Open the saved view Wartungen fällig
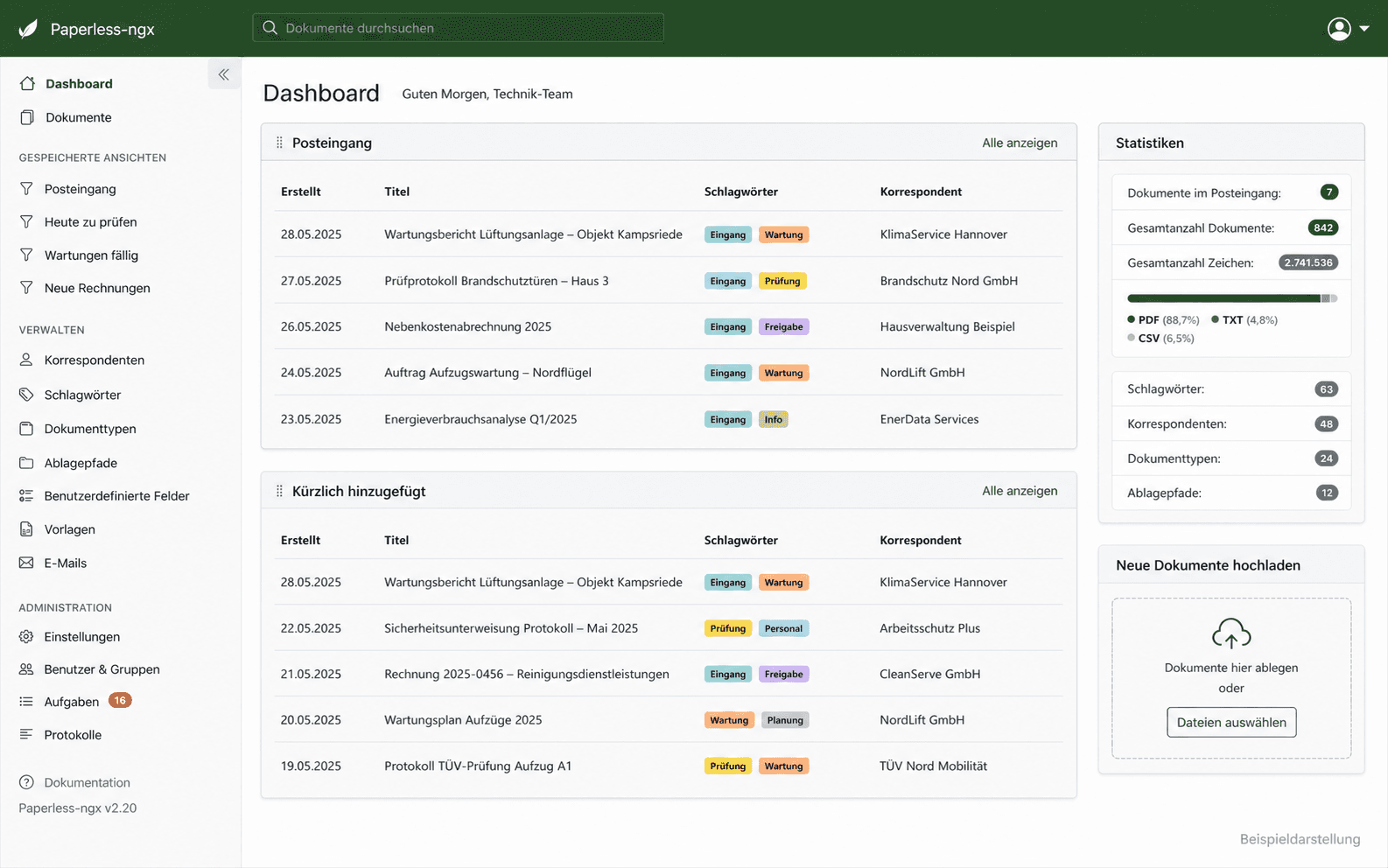This screenshot has width=1388, height=868. tap(91, 255)
